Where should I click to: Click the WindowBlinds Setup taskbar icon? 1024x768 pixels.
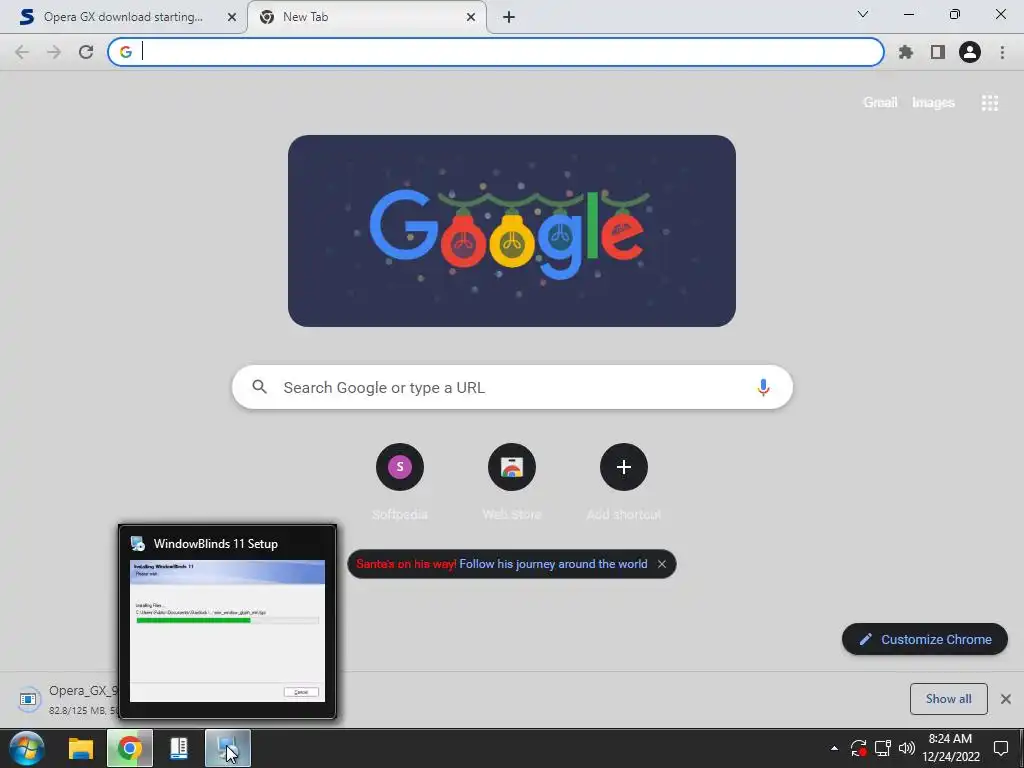click(227, 748)
